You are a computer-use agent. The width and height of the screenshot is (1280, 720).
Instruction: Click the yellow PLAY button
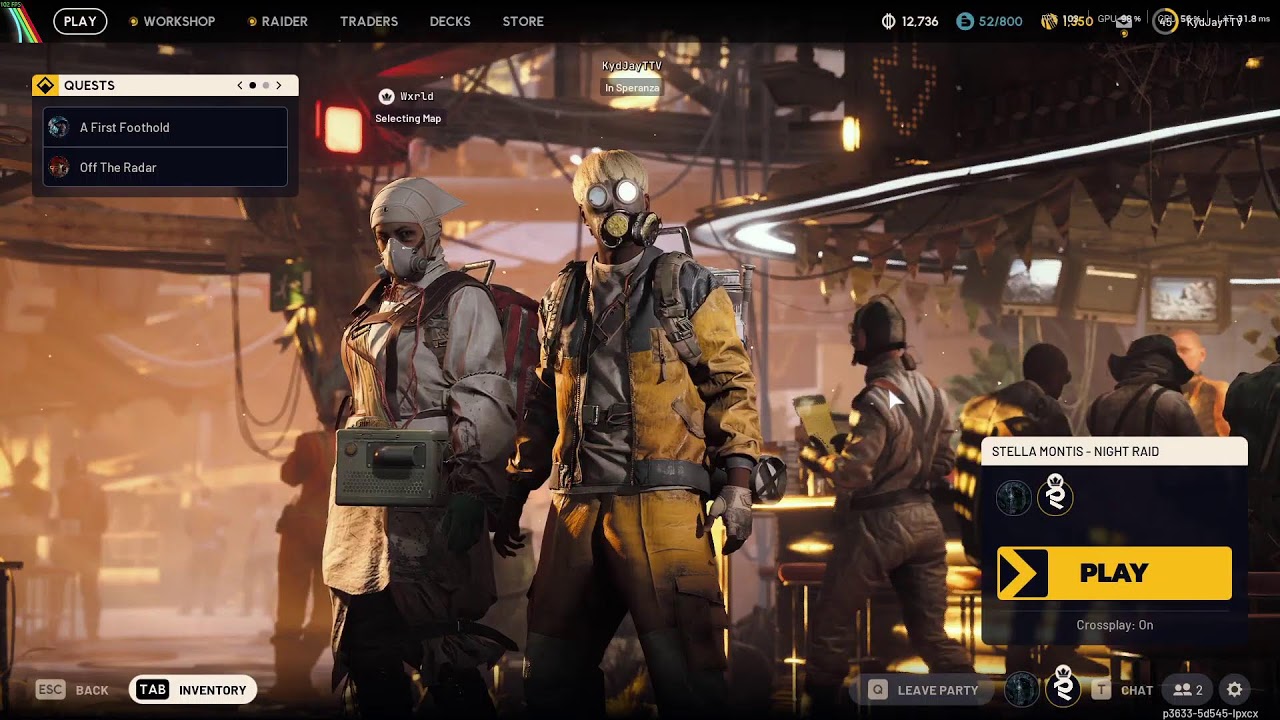tap(1114, 573)
